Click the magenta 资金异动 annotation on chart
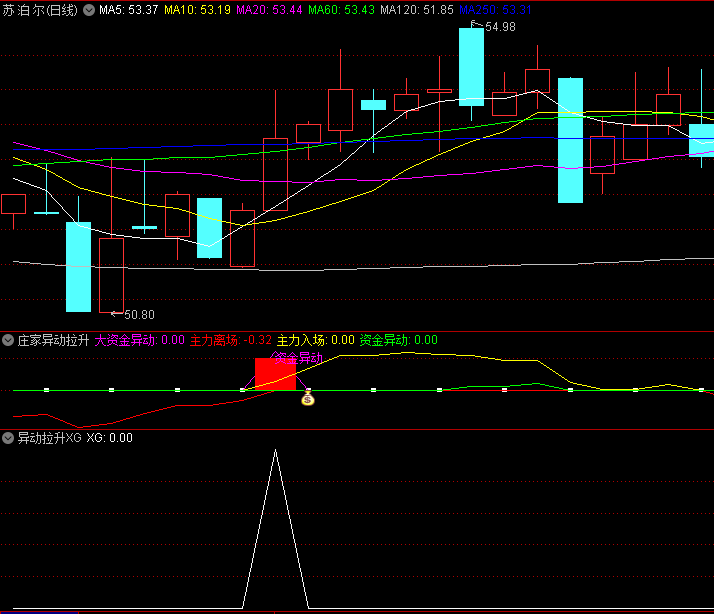714x614 pixels. (298, 357)
